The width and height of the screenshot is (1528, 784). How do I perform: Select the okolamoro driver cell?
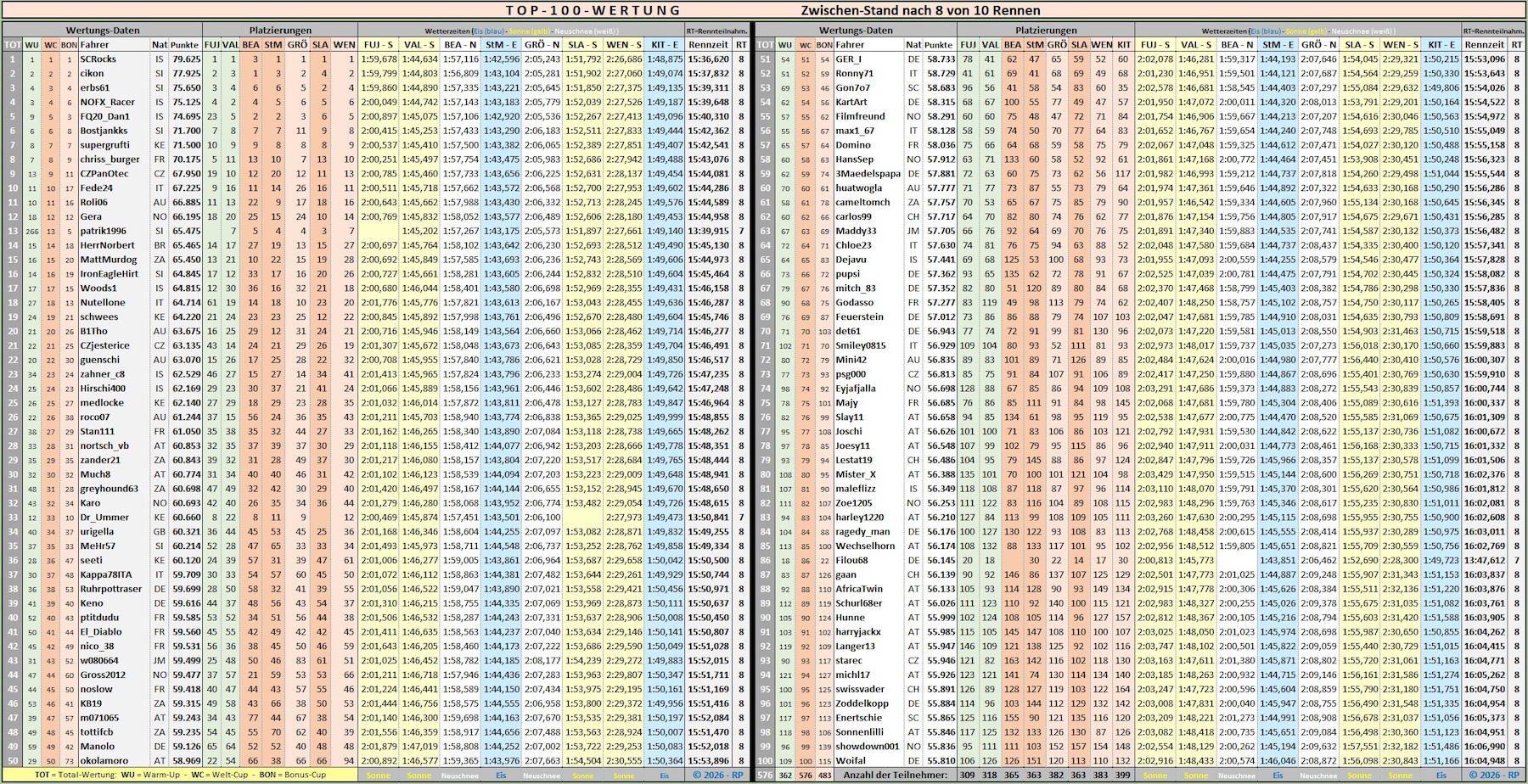coord(104,761)
